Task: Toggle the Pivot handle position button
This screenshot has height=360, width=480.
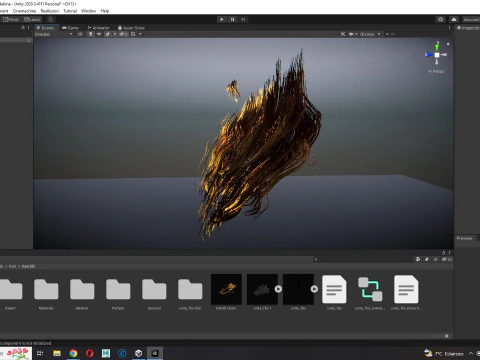Action: [x=11, y=19]
